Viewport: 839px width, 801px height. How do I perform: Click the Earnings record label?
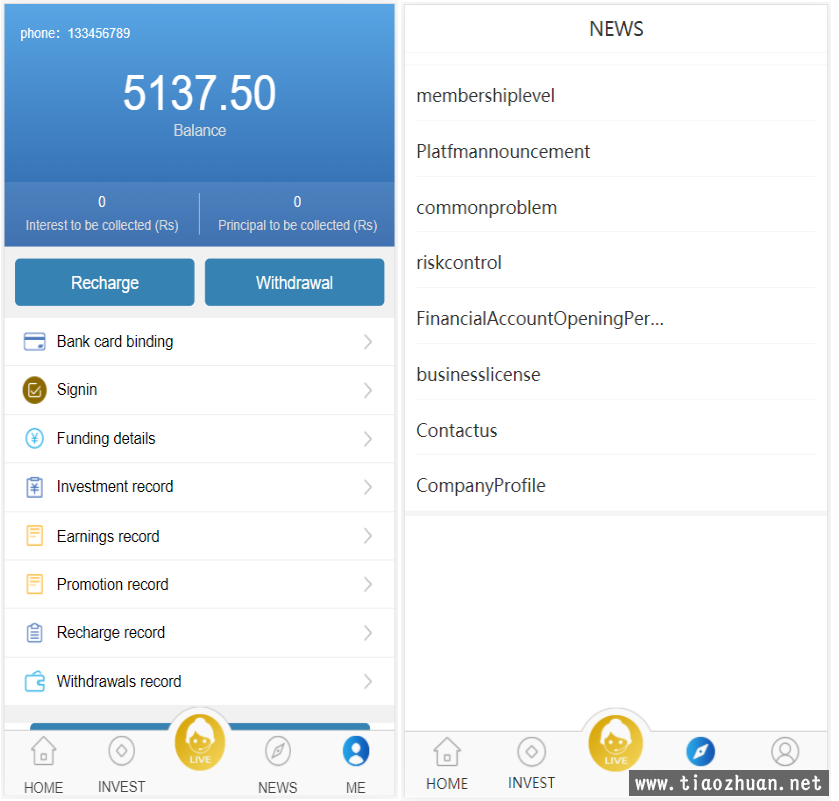tap(108, 536)
